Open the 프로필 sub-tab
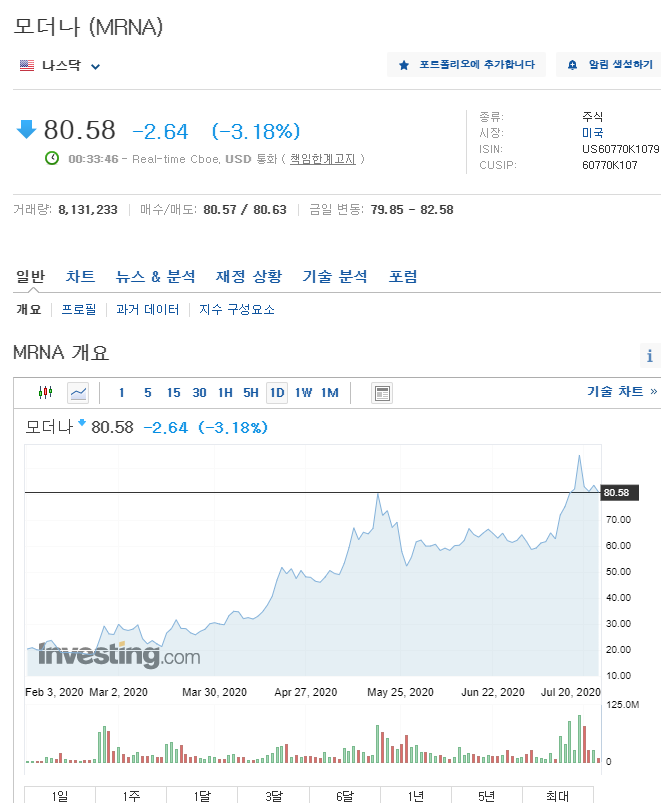The image size is (661, 803). 79,309
